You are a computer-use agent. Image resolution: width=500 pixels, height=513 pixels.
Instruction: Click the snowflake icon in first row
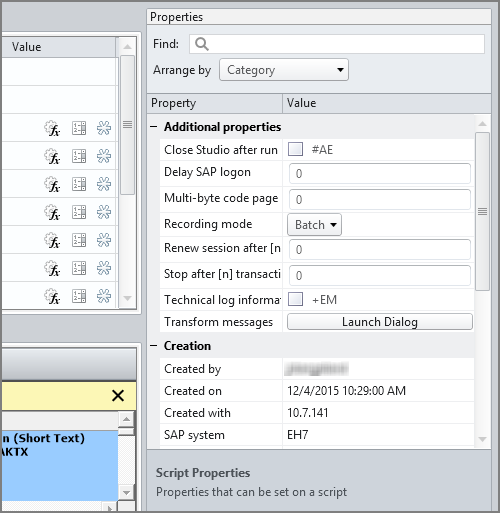104,128
